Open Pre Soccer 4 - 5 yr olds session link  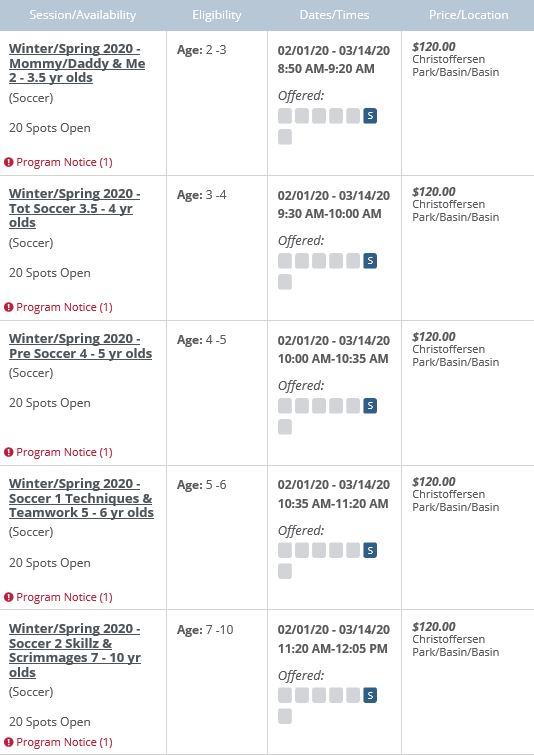(x=80, y=346)
